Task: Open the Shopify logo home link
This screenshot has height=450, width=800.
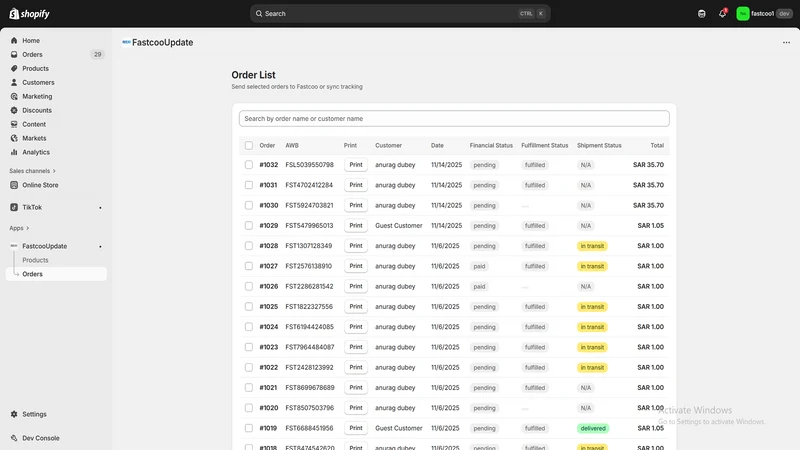Action: 29,14
